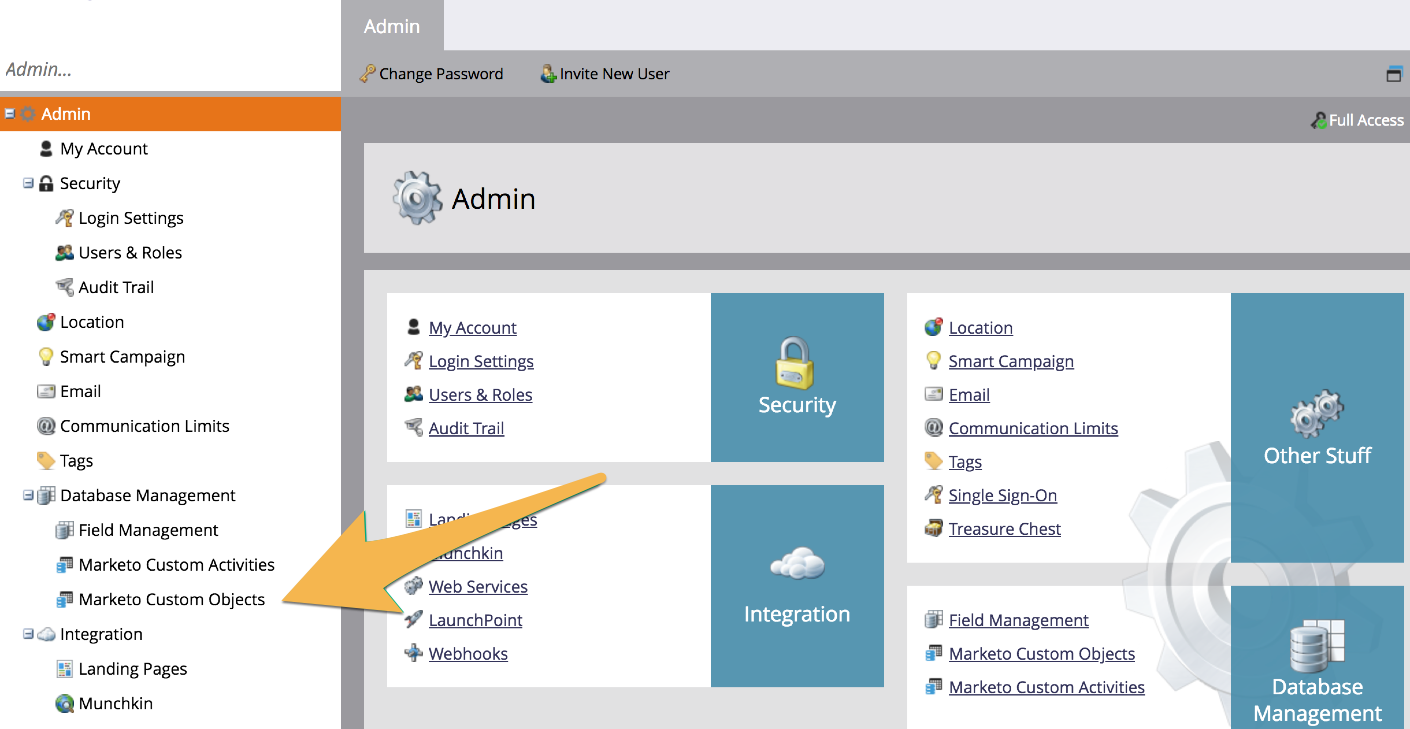The image size is (1410, 729).
Task: Click the Invite New User icon
Action: point(546,74)
